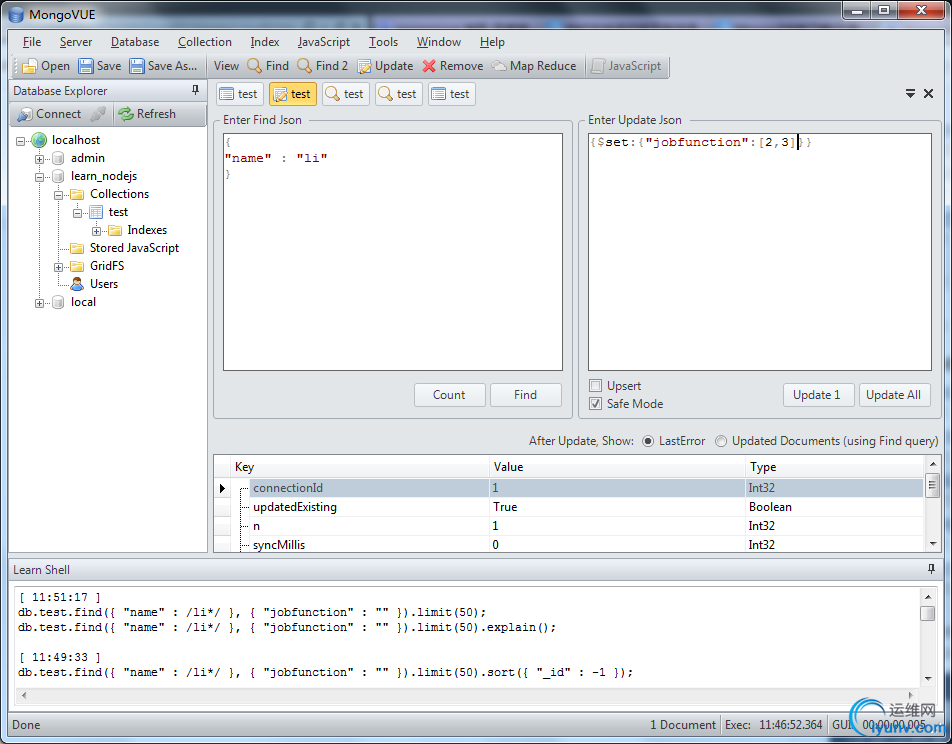
Task: Click the Connect icon in Database Explorer
Action: pos(24,114)
